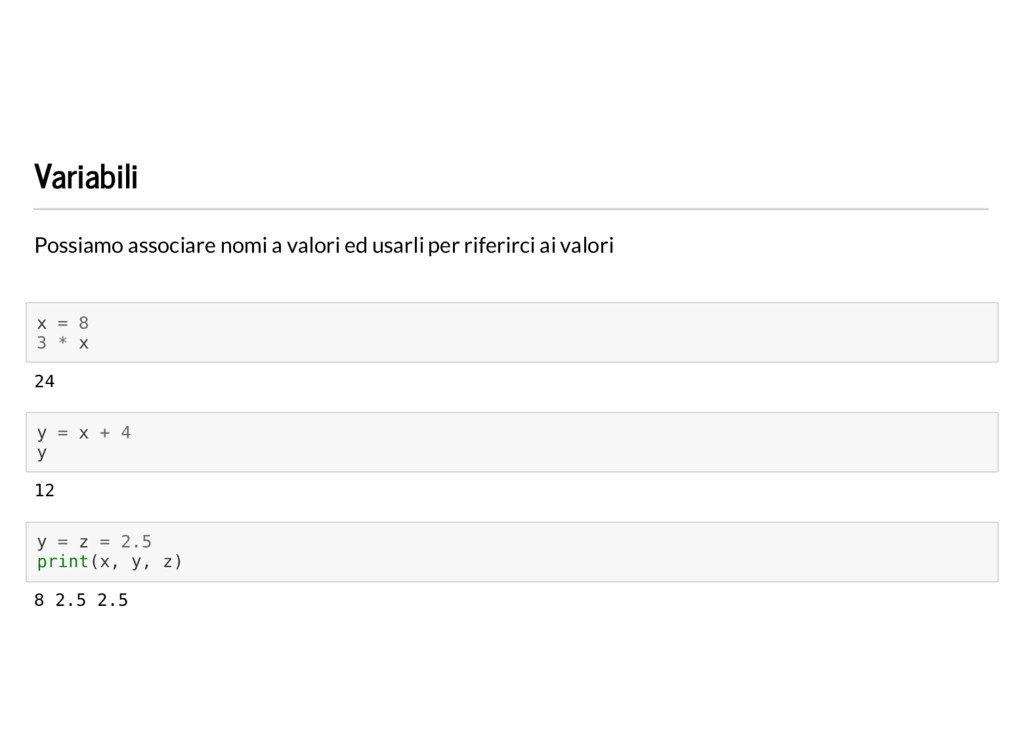This screenshot has width=1024, height=747.
Task: Click the number 8 in x = 8
Action: tap(84, 323)
